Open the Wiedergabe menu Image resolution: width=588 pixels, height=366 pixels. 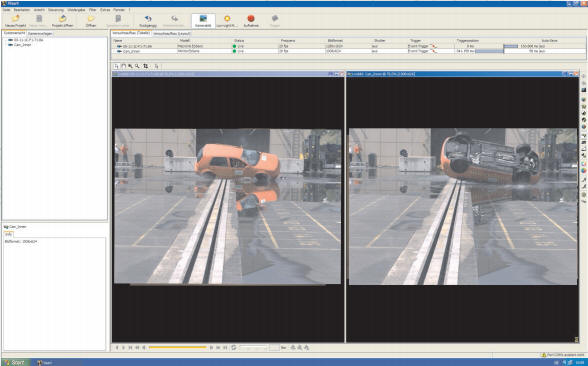pyautogui.click(x=76, y=10)
